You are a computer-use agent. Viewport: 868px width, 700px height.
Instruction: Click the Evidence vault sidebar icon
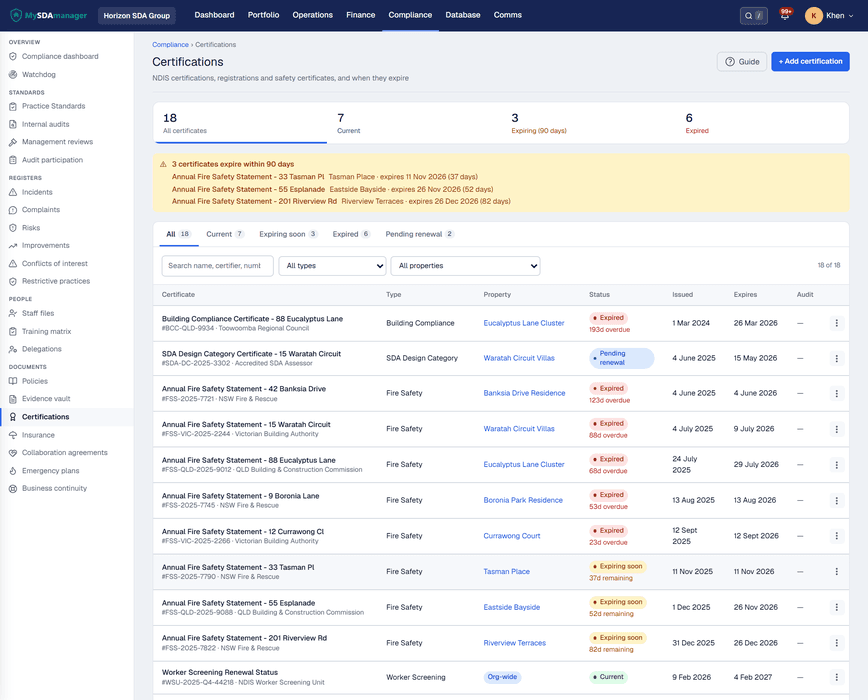tap(13, 399)
